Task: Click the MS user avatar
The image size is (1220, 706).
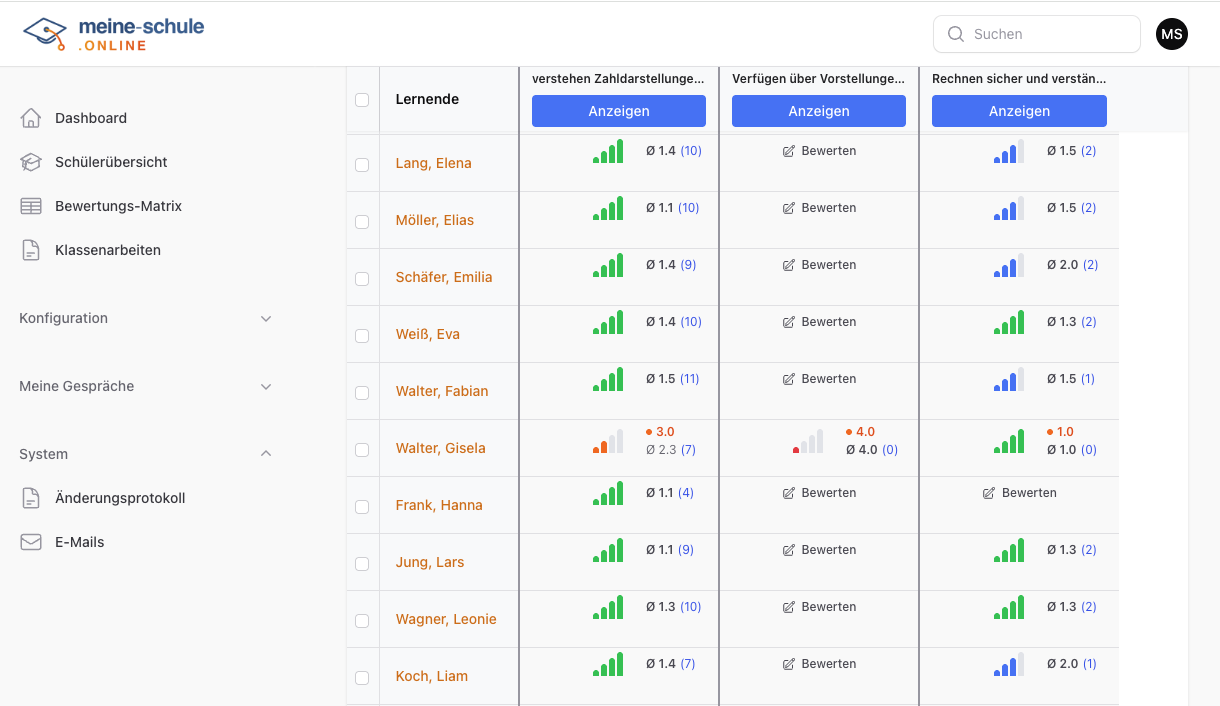Action: (1172, 34)
